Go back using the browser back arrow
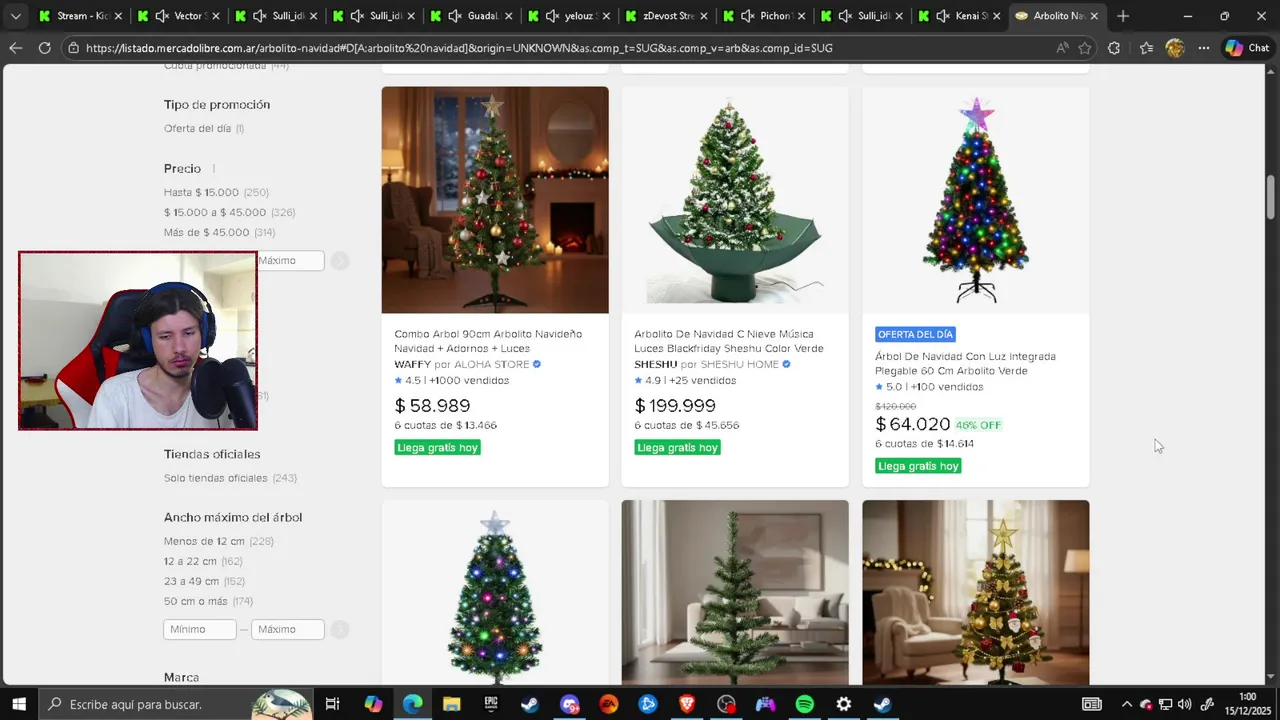Image resolution: width=1280 pixels, height=720 pixels. [15, 48]
